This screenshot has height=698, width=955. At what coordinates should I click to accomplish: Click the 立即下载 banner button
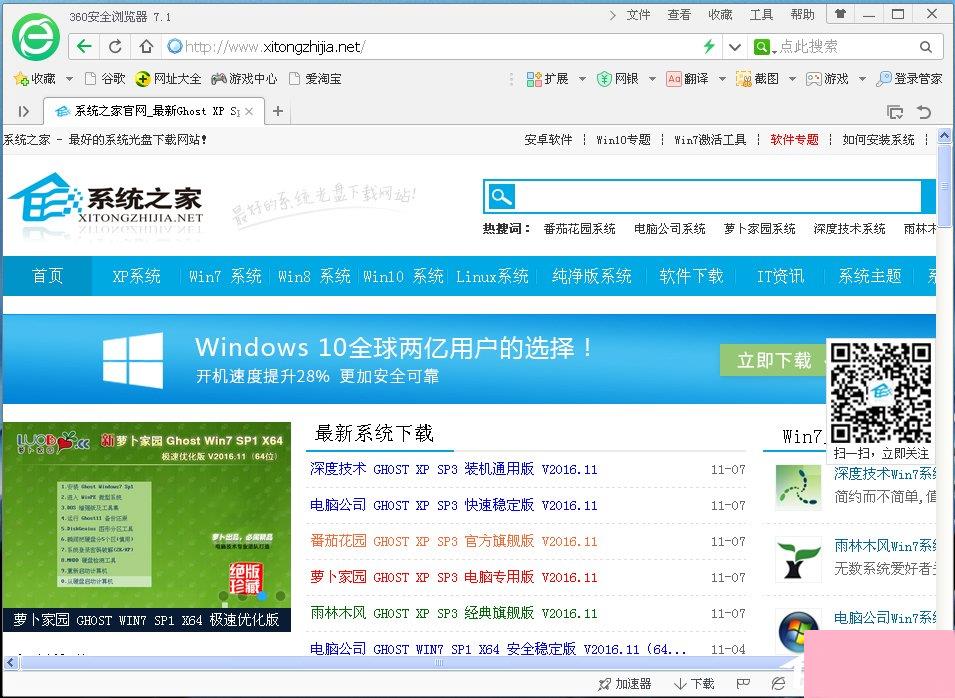[x=774, y=360]
